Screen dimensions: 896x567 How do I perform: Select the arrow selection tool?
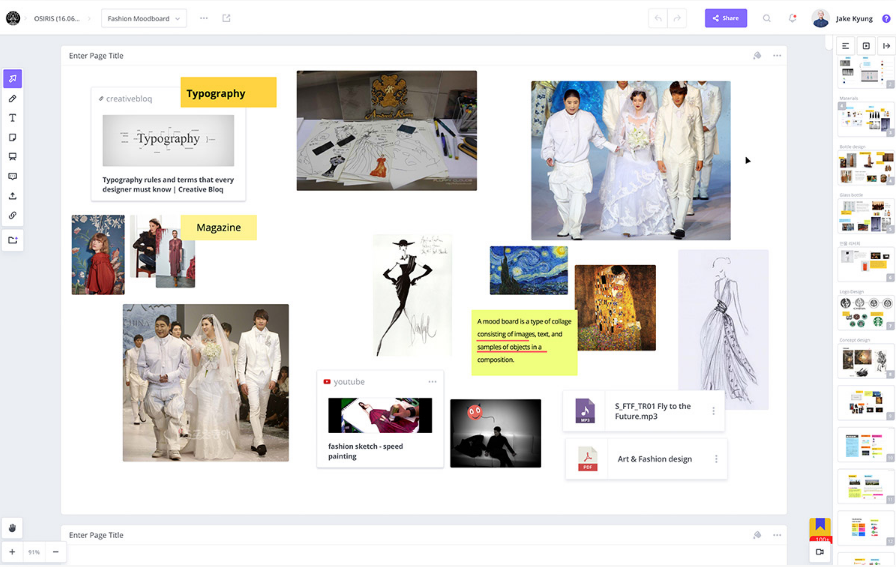click(13, 79)
